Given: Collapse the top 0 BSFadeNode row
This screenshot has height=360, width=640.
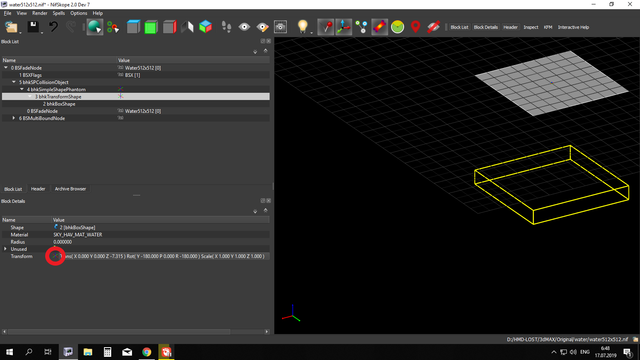Looking at the screenshot, I should (6, 68).
